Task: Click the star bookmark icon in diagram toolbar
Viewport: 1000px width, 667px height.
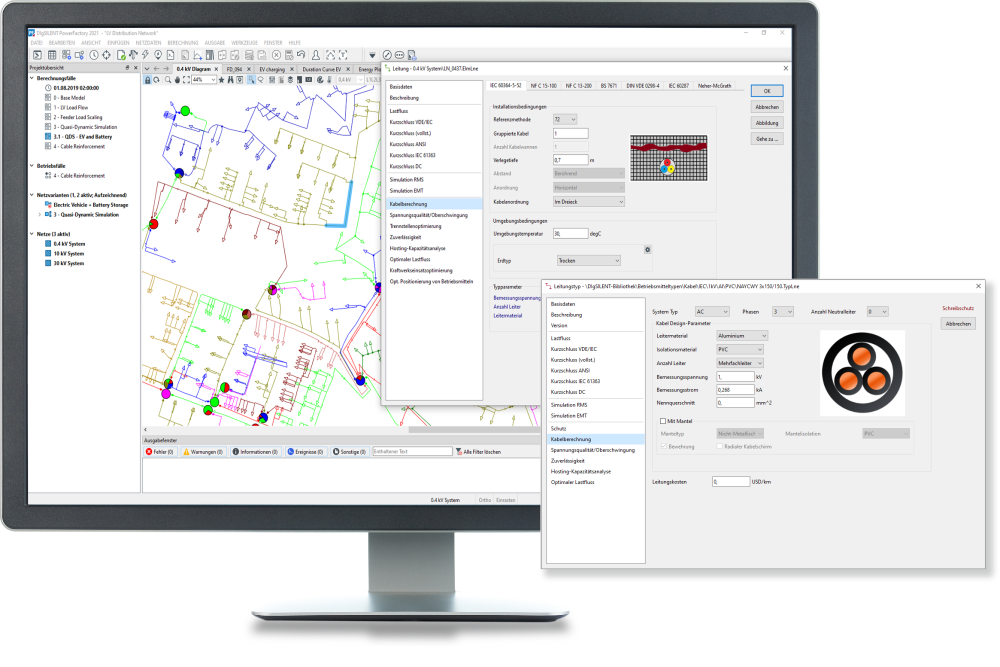Action: (221, 80)
